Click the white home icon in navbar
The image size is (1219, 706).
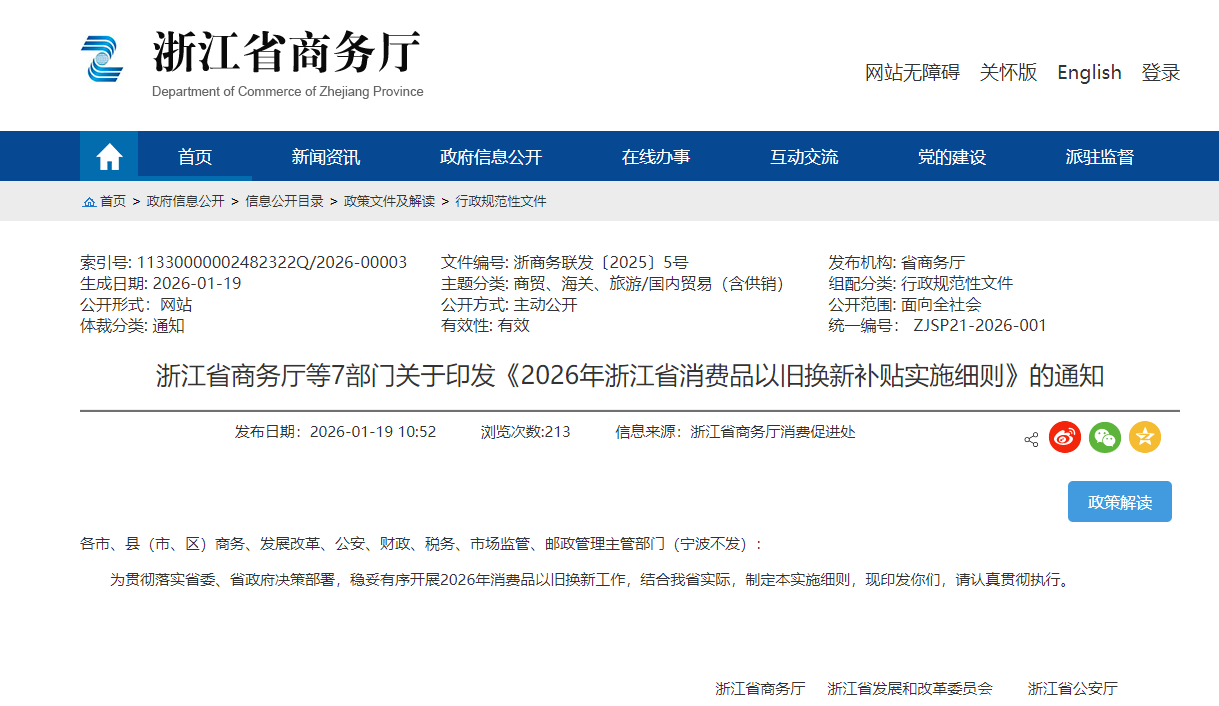tap(109, 157)
